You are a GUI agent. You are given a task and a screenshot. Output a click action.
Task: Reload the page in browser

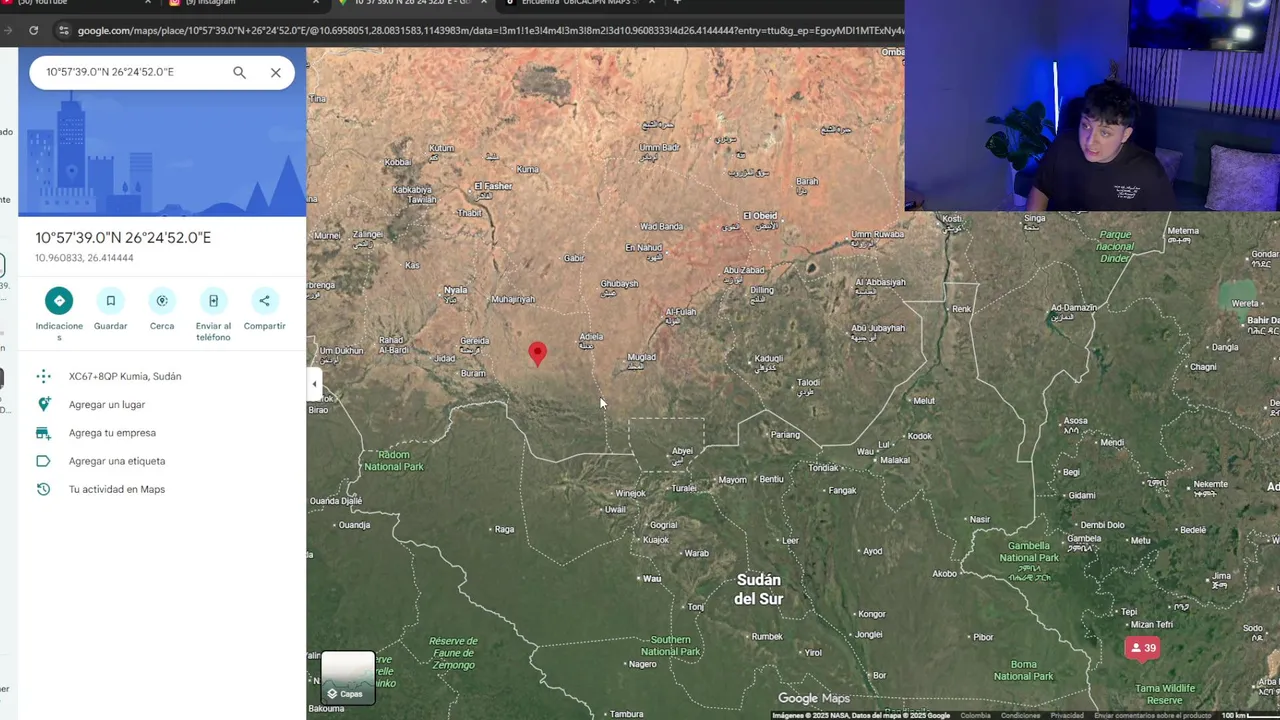33,30
